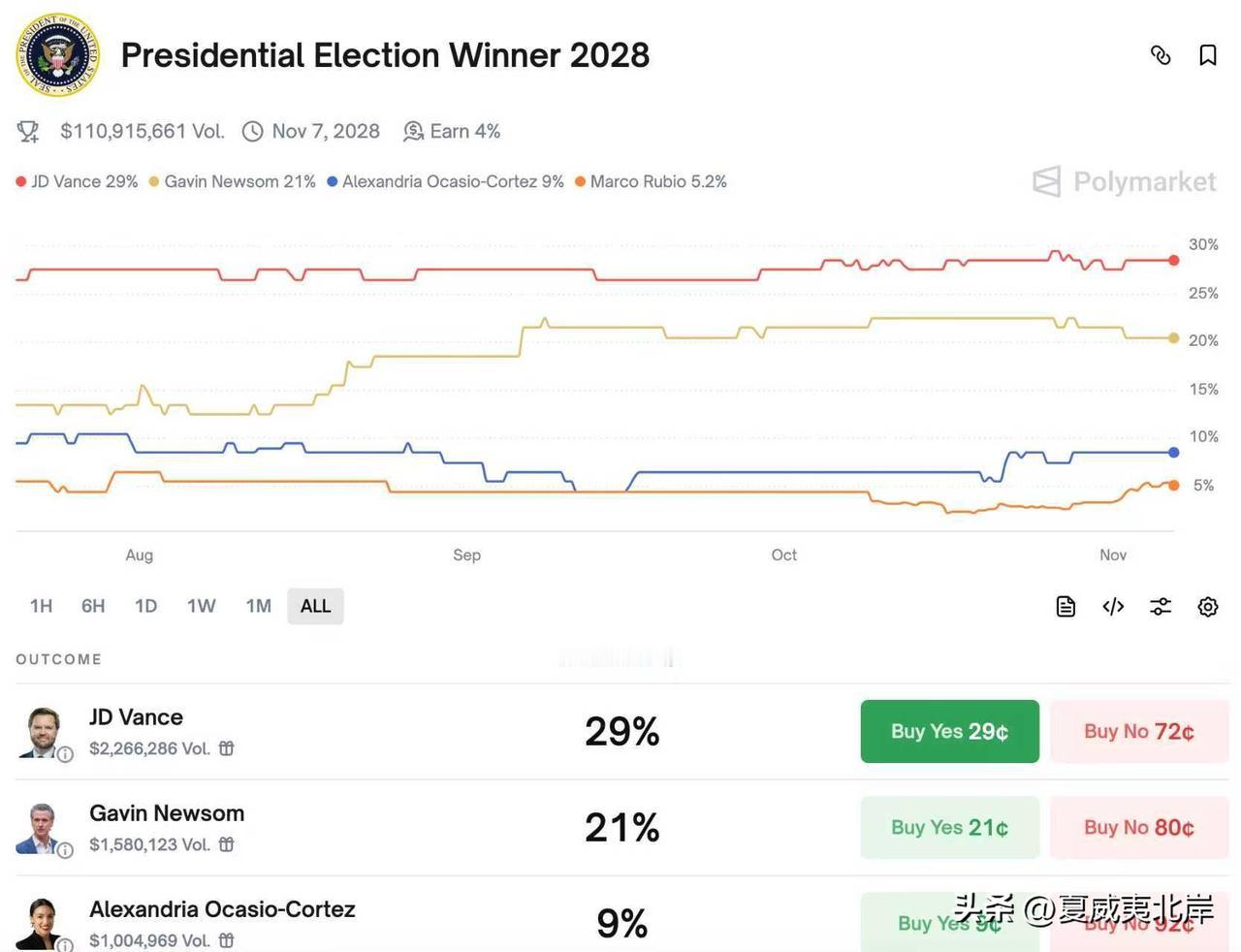Select the ALL time range
This screenshot has height=952, width=1241.
[x=315, y=606]
